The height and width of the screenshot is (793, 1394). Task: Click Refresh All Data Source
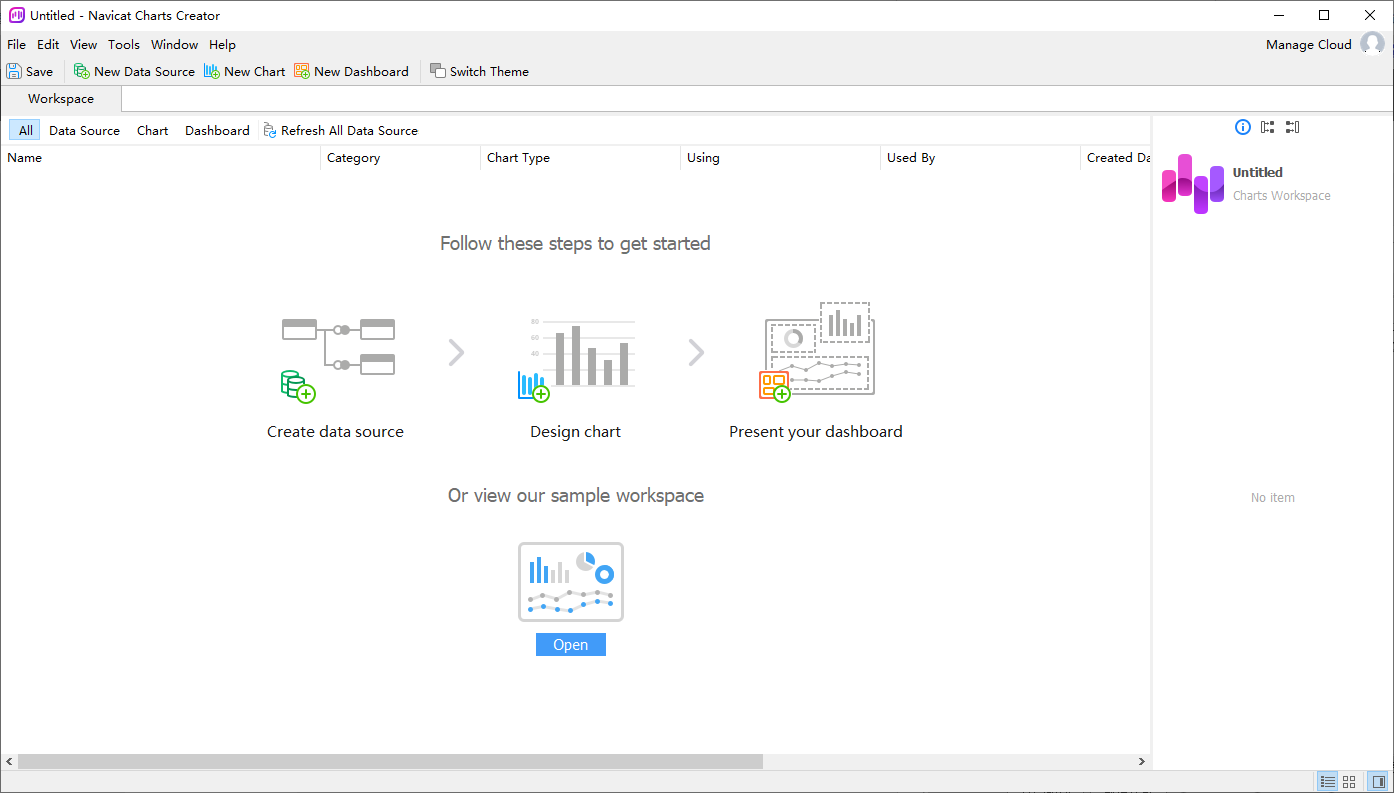coord(341,130)
